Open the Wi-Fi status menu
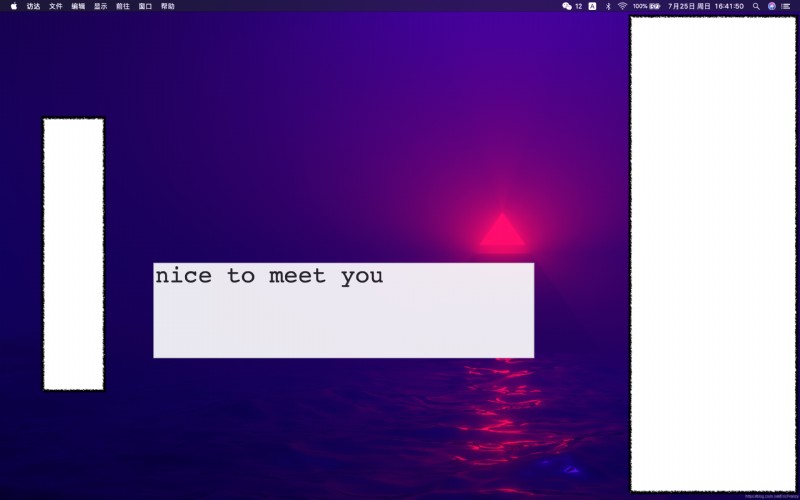Viewport: 800px width, 500px height. coord(622,6)
